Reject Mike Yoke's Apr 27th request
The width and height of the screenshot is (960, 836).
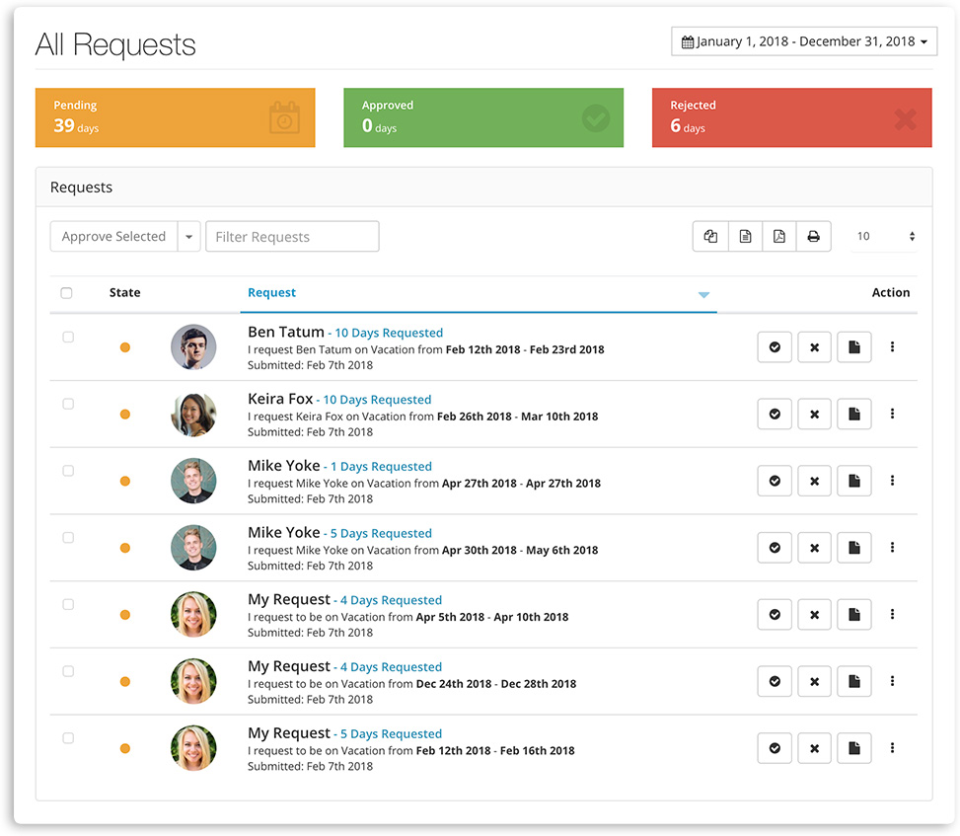(x=814, y=481)
